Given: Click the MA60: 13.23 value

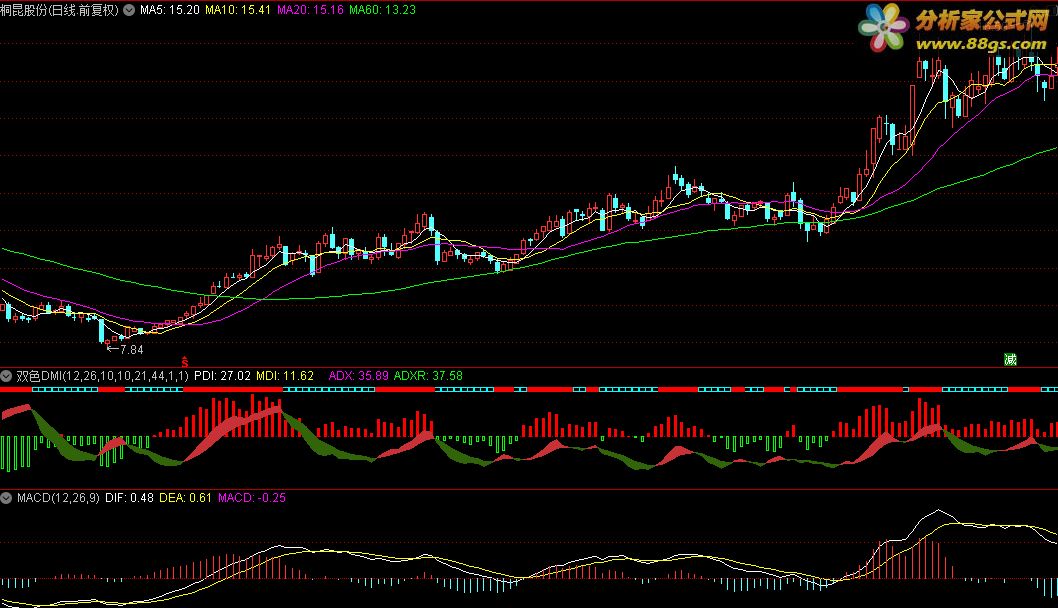Looking at the screenshot, I should pyautogui.click(x=382, y=10).
